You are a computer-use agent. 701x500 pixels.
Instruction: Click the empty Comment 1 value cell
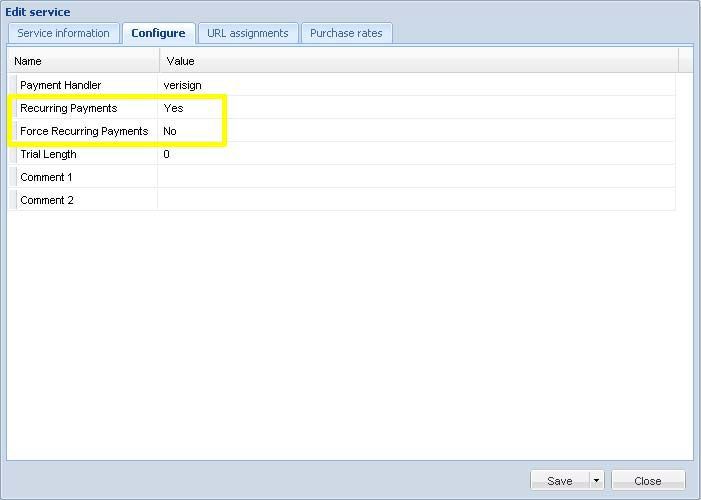pyautogui.click(x=416, y=177)
